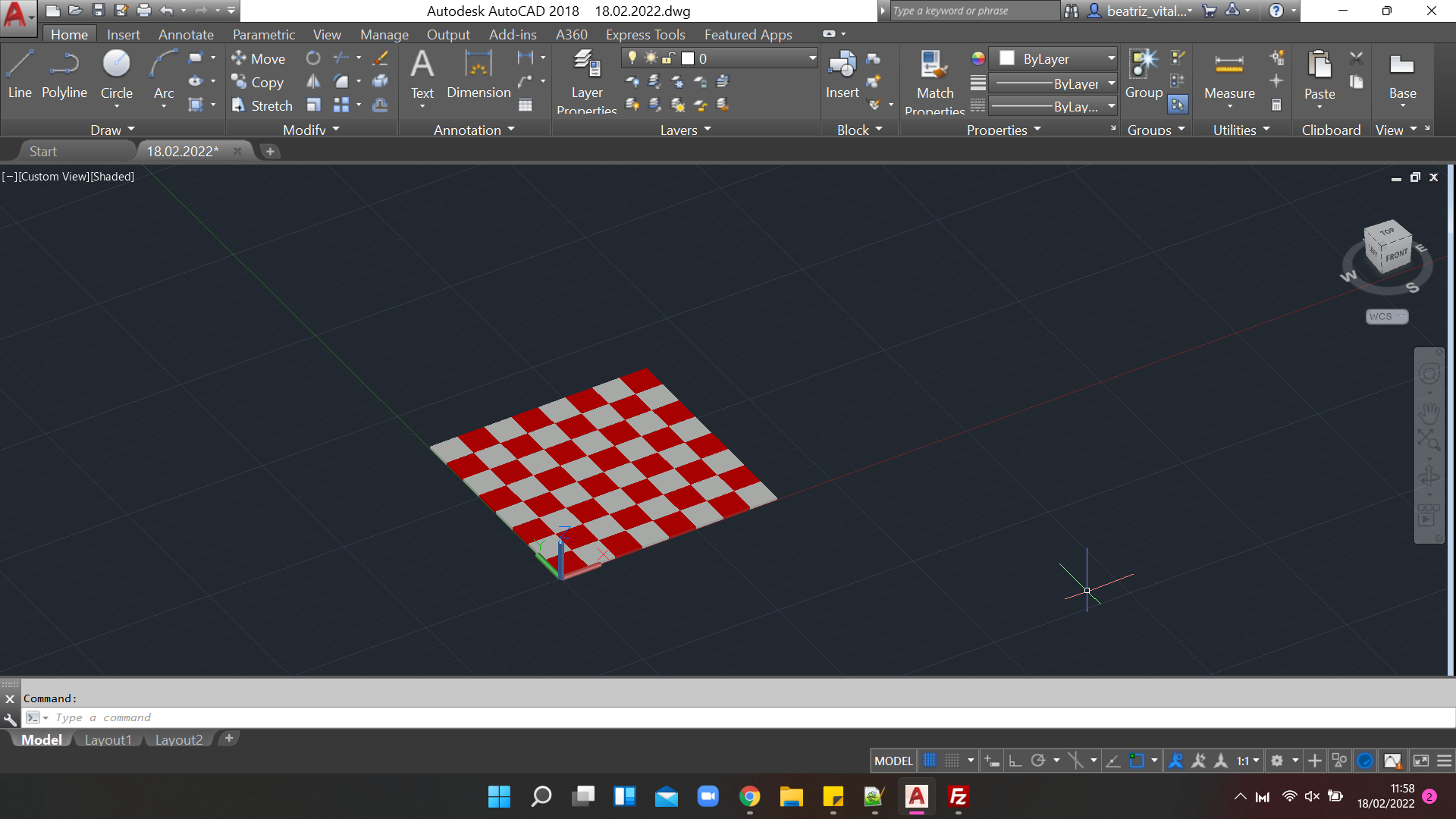1456x819 pixels.
Task: Toggle polar tracking in status bar
Action: click(x=1038, y=761)
